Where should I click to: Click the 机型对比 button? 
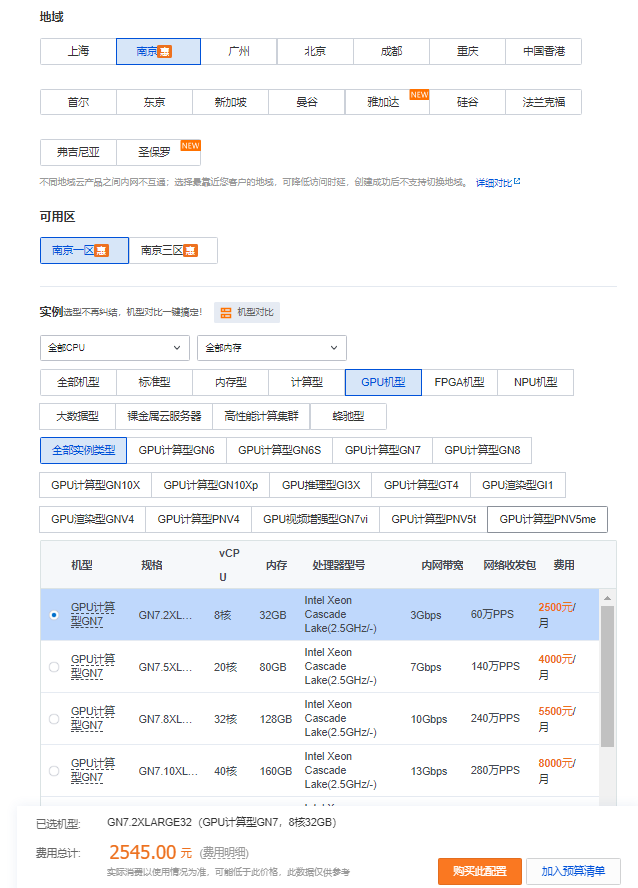coord(247,313)
